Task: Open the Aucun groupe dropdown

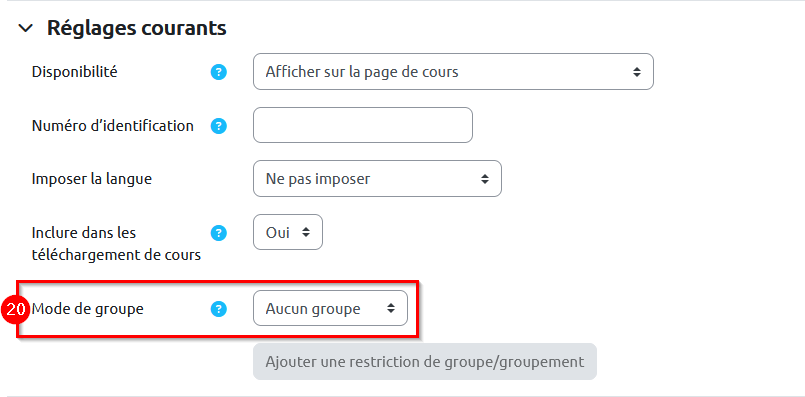Action: pyautogui.click(x=330, y=308)
